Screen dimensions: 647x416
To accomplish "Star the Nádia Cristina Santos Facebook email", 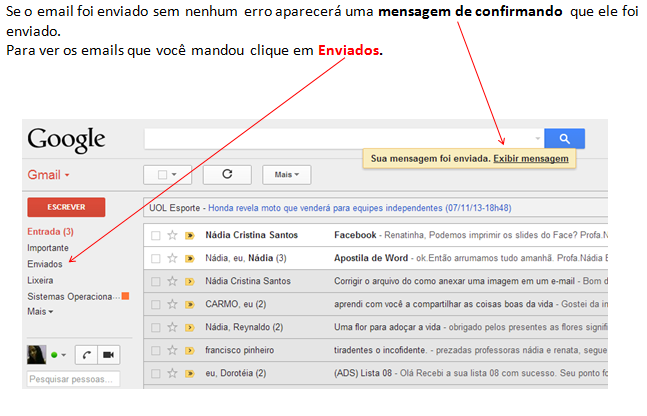I will point(172,235).
